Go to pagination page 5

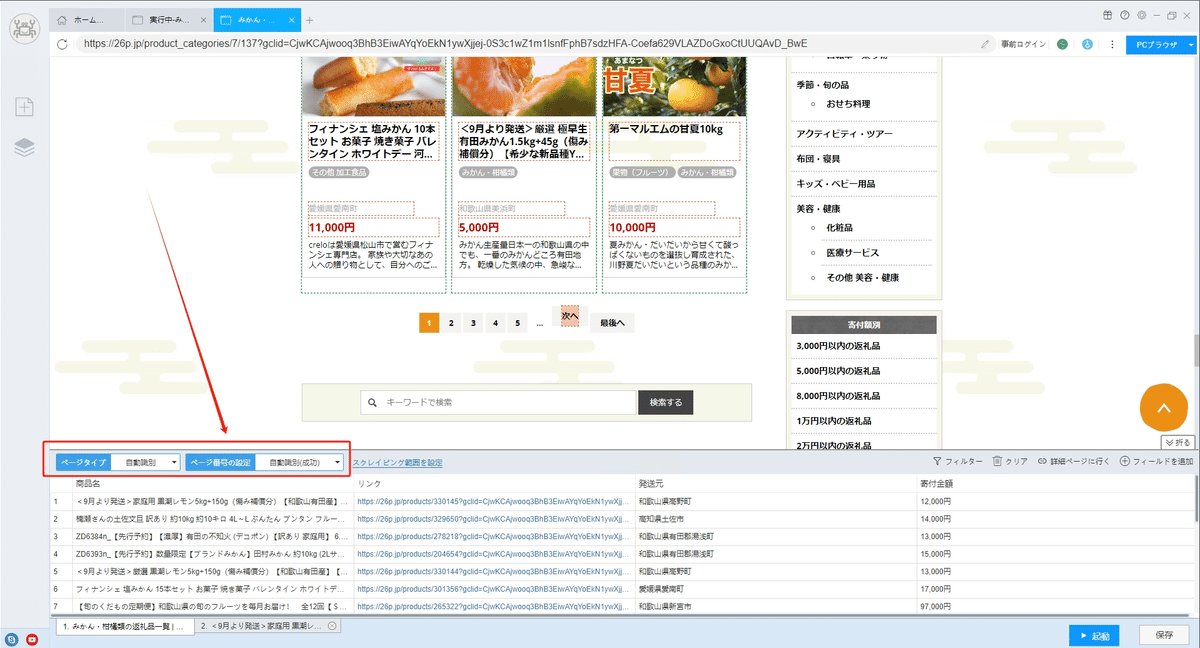pos(517,323)
